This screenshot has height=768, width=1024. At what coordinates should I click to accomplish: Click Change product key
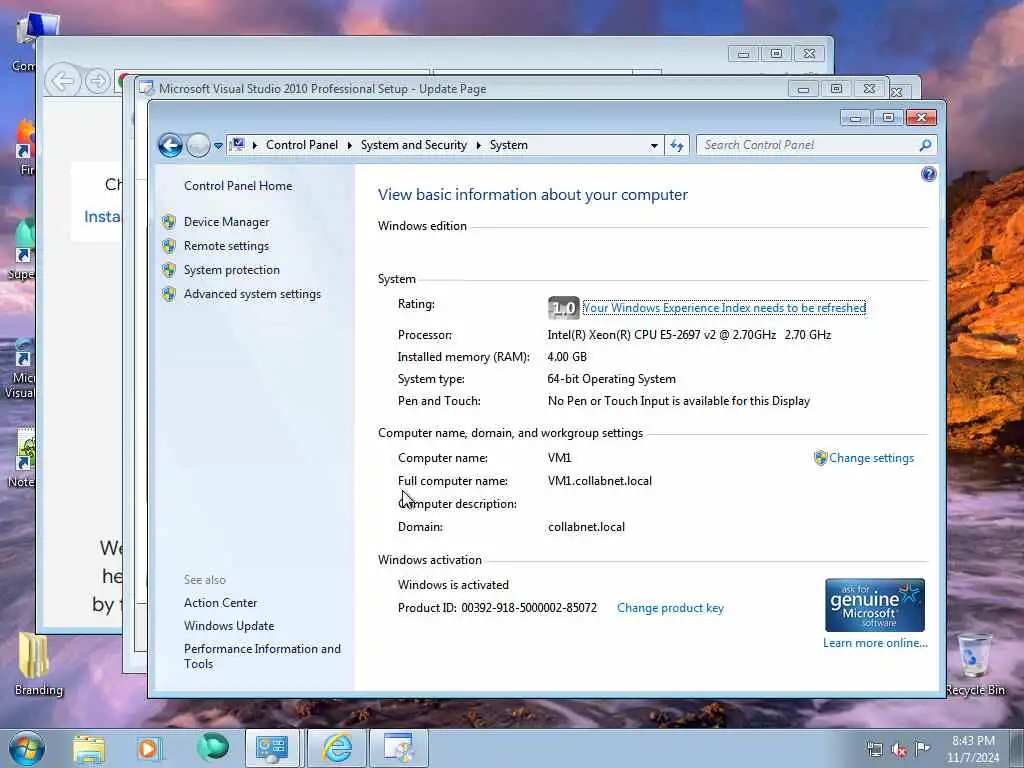point(670,608)
